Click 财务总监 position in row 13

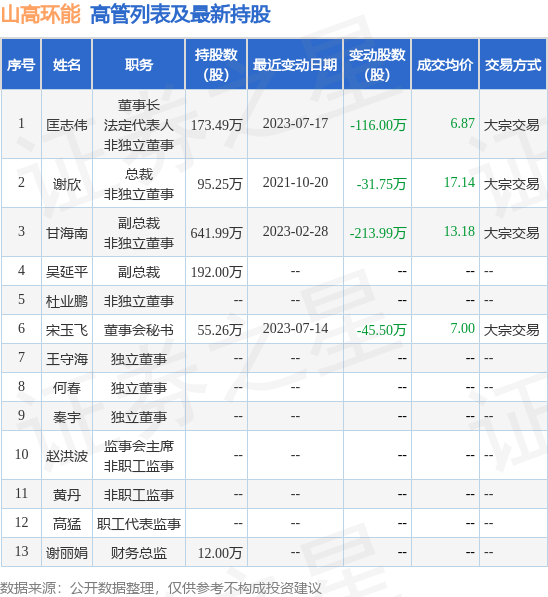[x=139, y=553]
